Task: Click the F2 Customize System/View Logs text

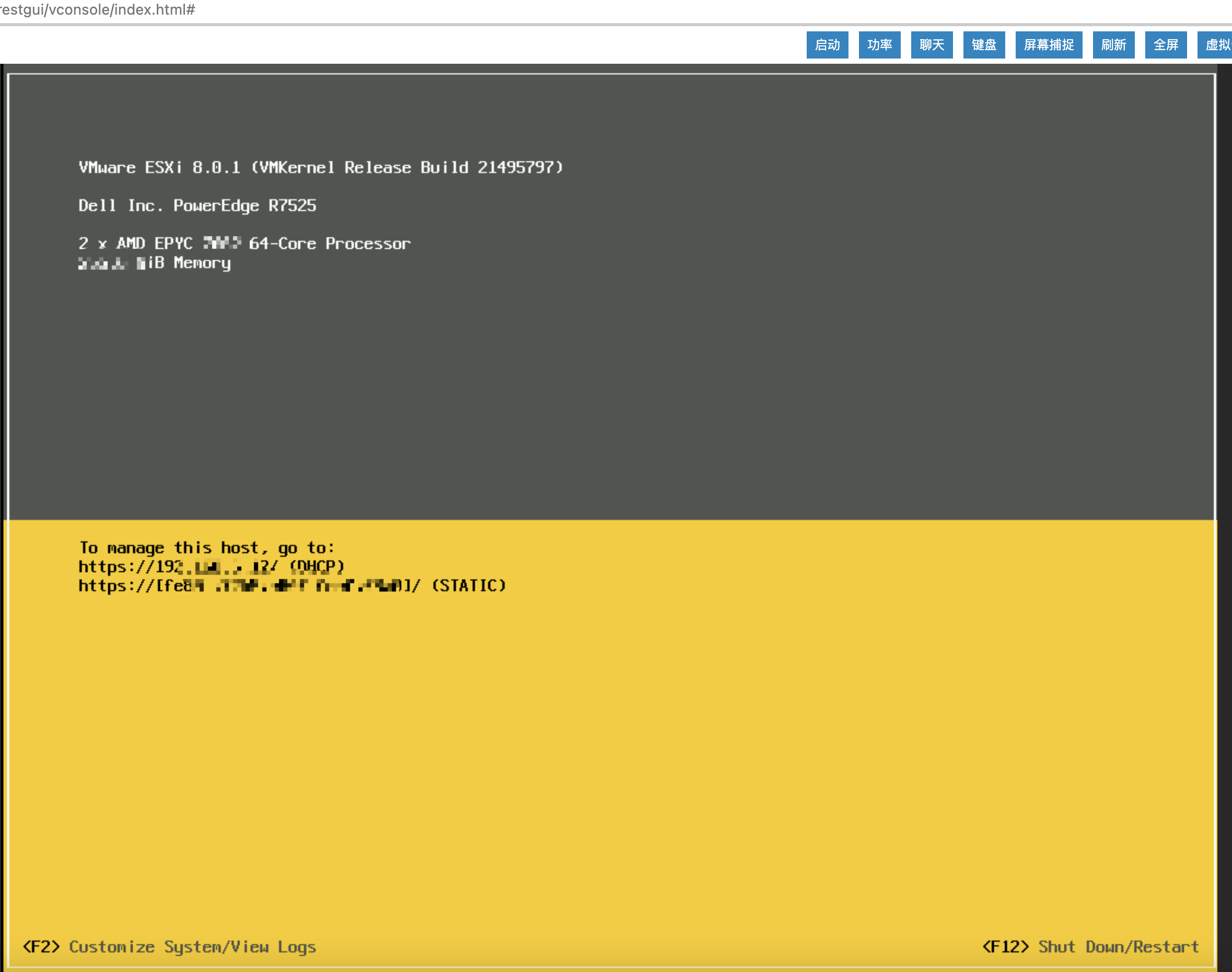Action: (x=170, y=946)
